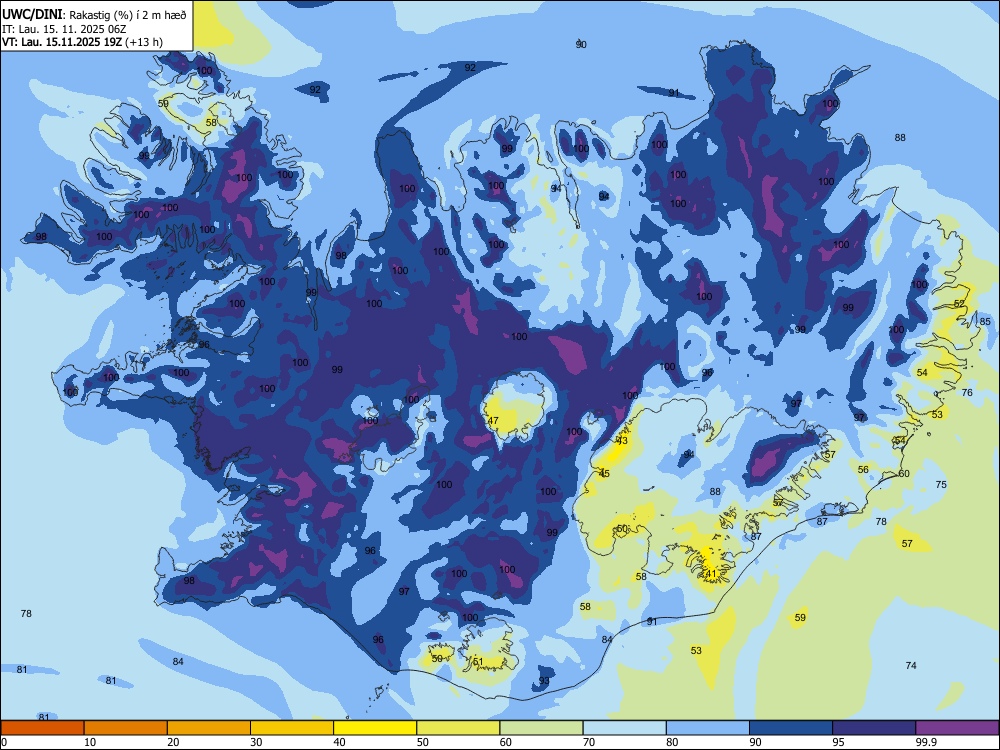Click the '74' value in the southeast sea
1000x750 pixels.
click(x=911, y=666)
